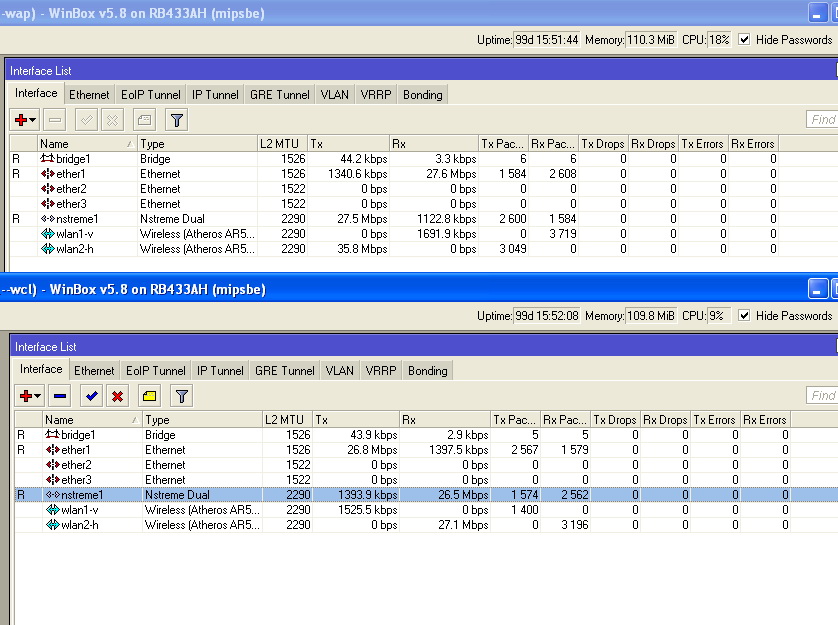Select wlan2-h wireless icon in bottom window
The width and height of the screenshot is (838, 625).
tap(52, 524)
